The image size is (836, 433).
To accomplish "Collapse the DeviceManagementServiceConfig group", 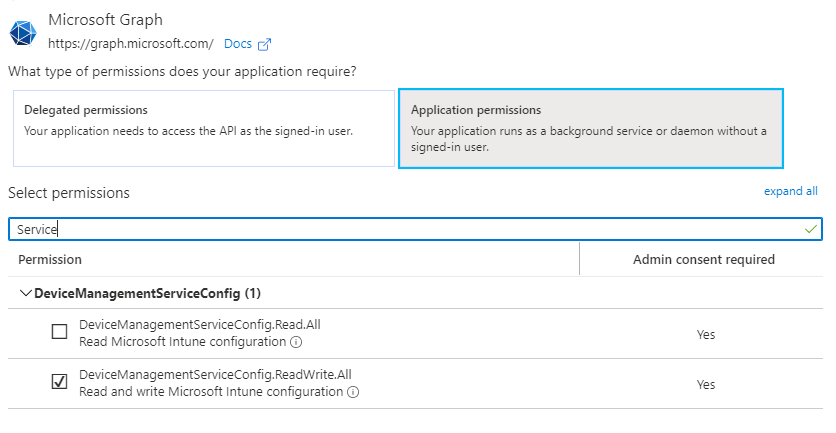I will (x=25, y=293).
